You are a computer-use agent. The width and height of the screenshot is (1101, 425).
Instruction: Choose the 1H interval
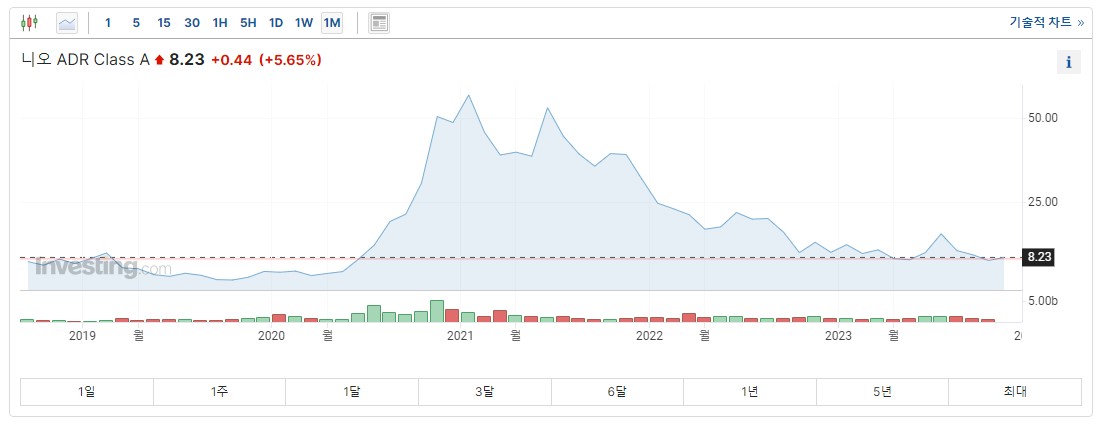(x=220, y=22)
